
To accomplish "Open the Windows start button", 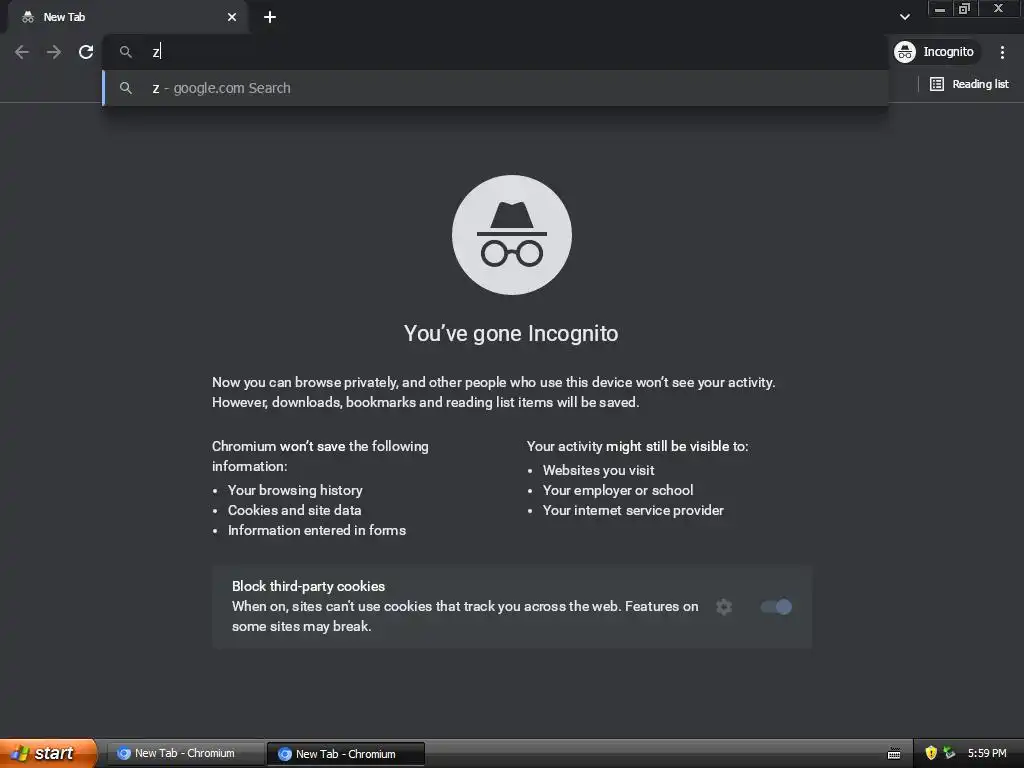I will point(48,754).
